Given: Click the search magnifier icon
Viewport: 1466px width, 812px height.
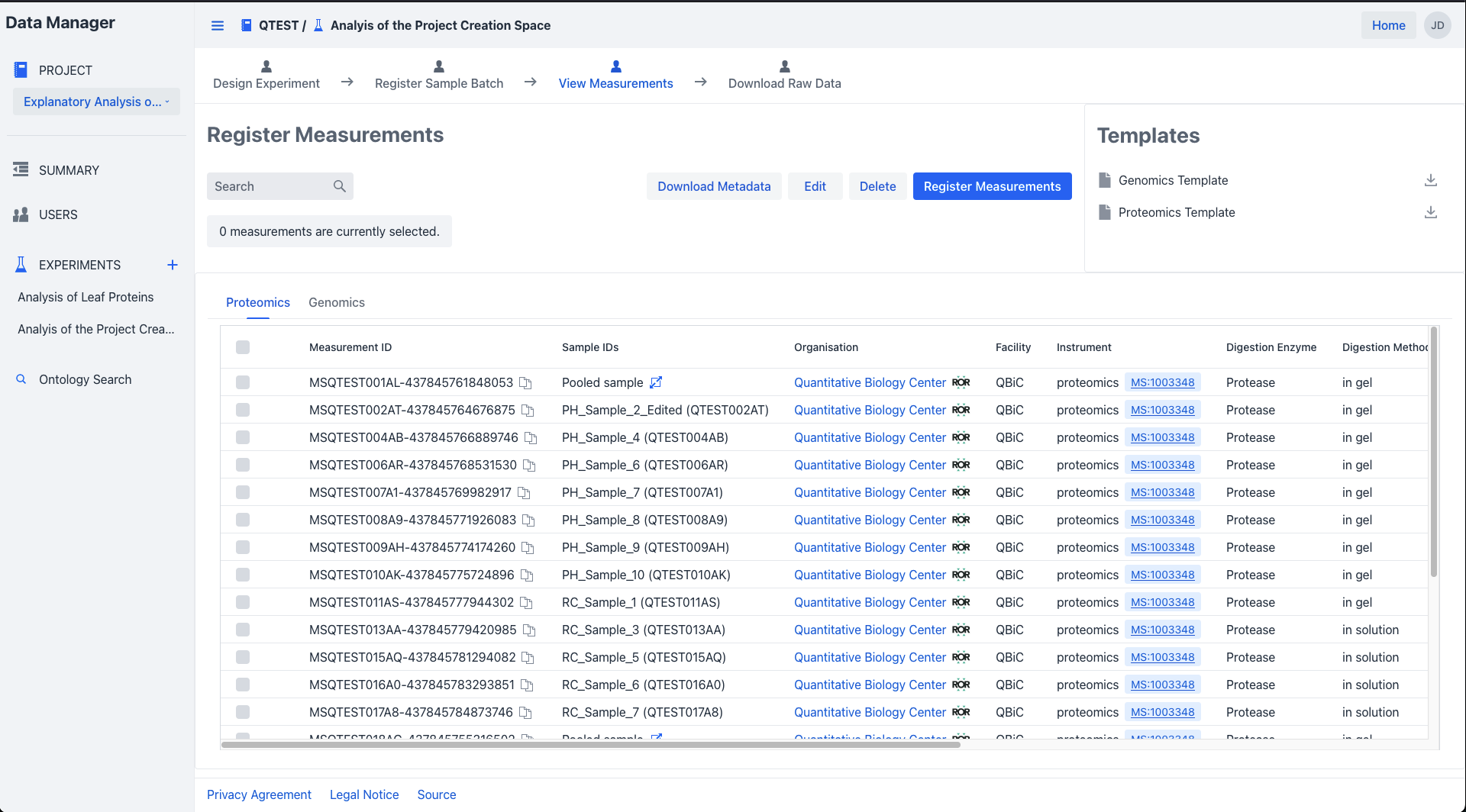Looking at the screenshot, I should point(340,186).
